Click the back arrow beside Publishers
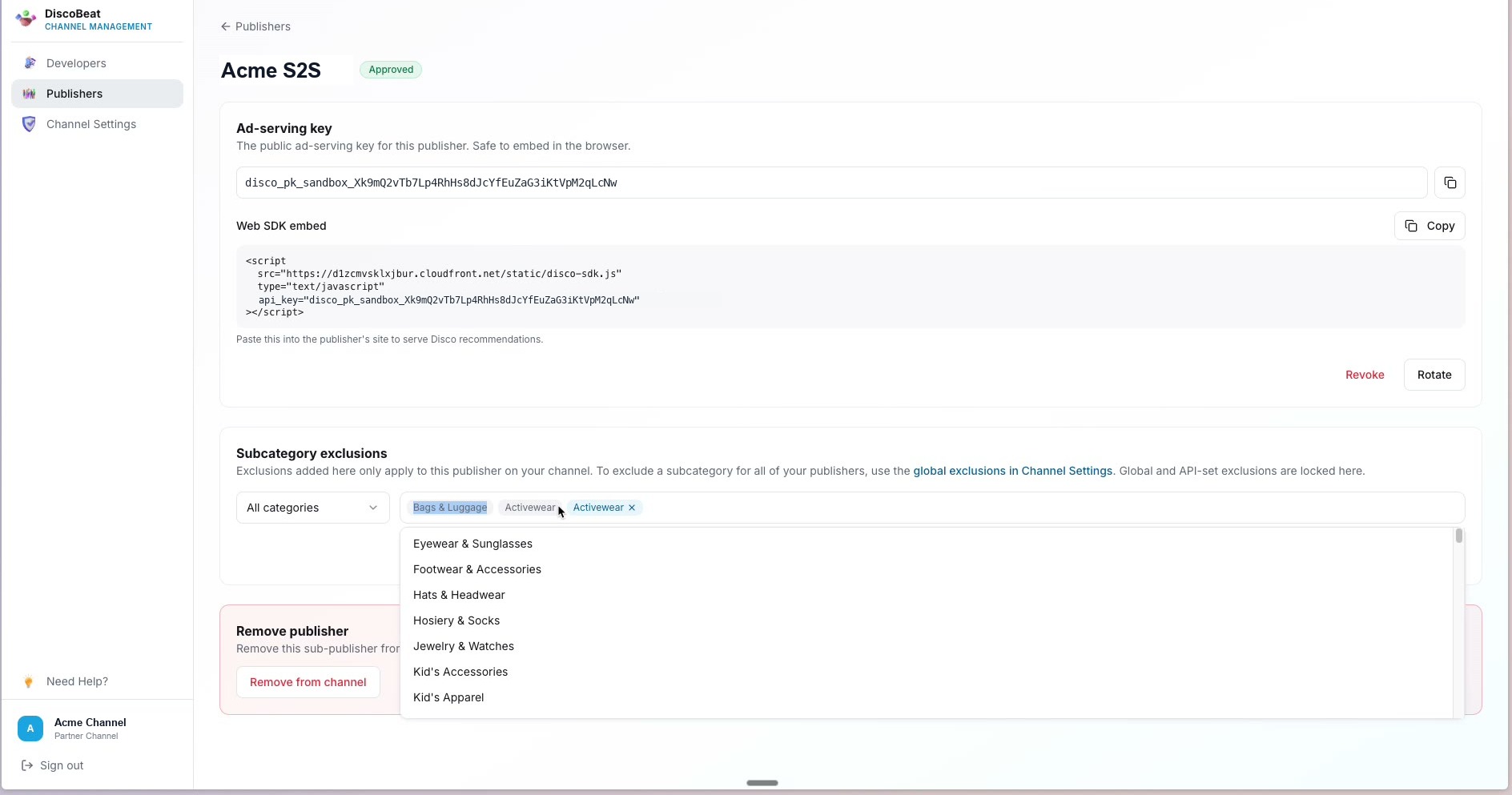Screen dimensions: 1512x795 (x=226, y=26)
